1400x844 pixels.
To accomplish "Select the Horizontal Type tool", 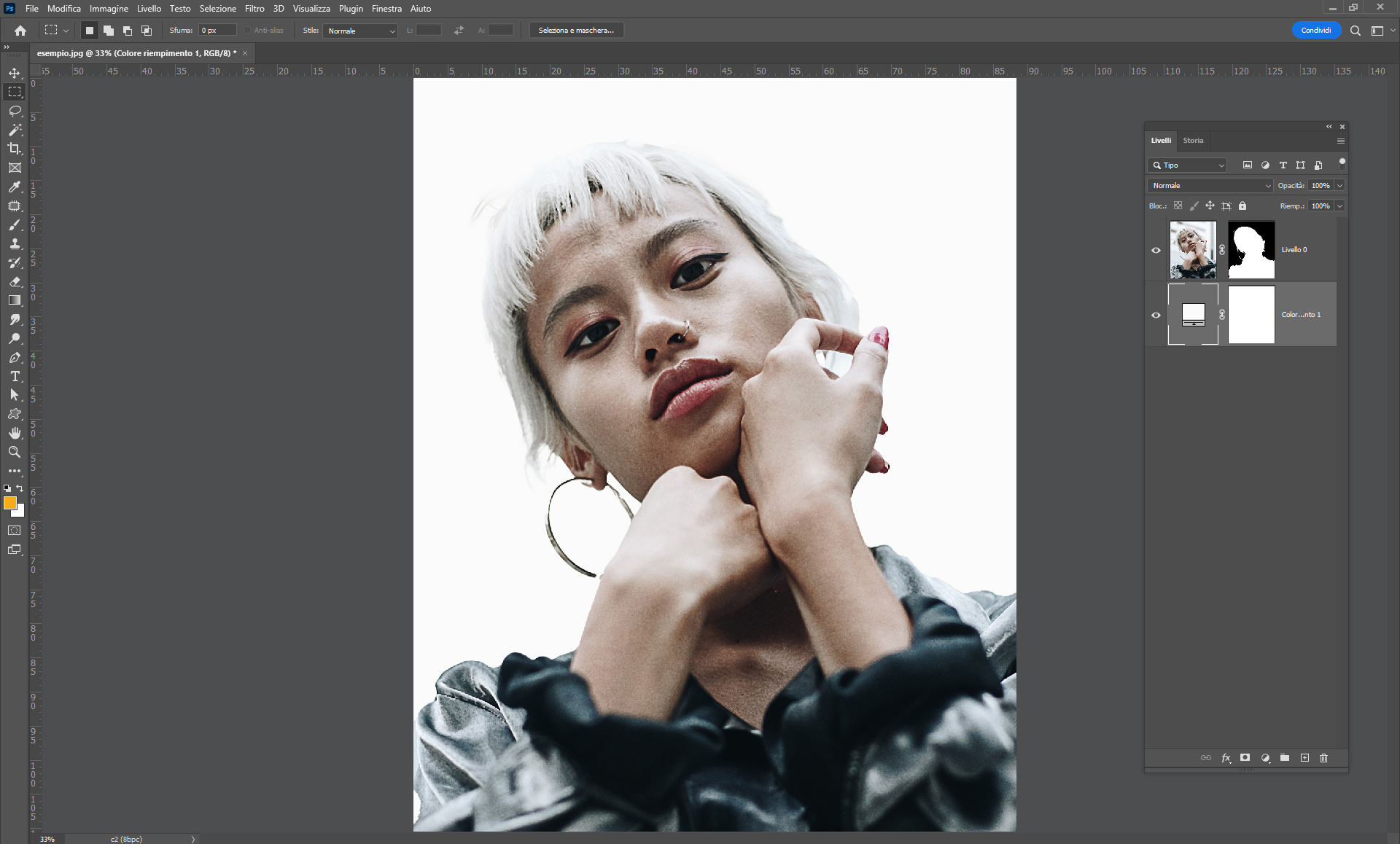I will 15,376.
